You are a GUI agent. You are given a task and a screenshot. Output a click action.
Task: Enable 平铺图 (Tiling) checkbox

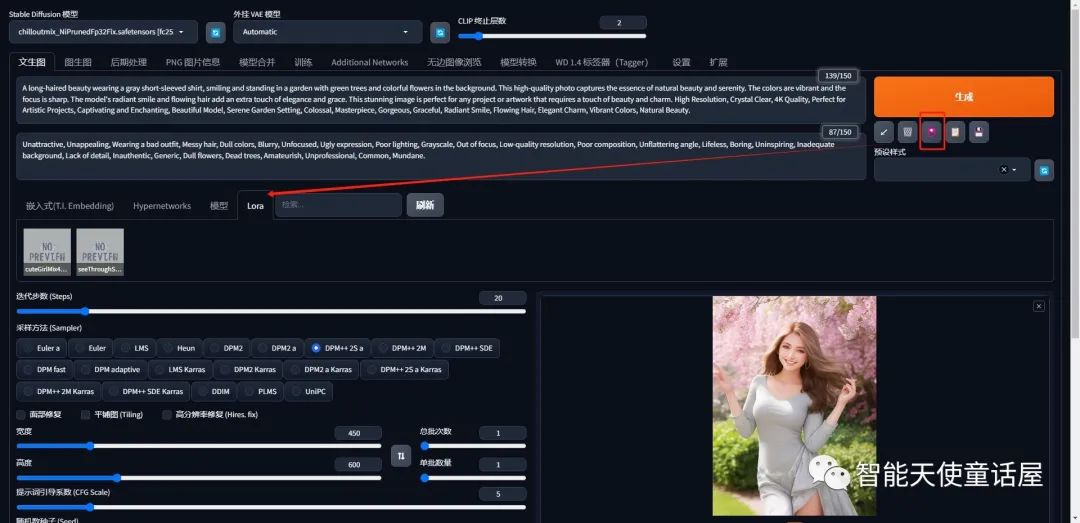(x=85, y=415)
